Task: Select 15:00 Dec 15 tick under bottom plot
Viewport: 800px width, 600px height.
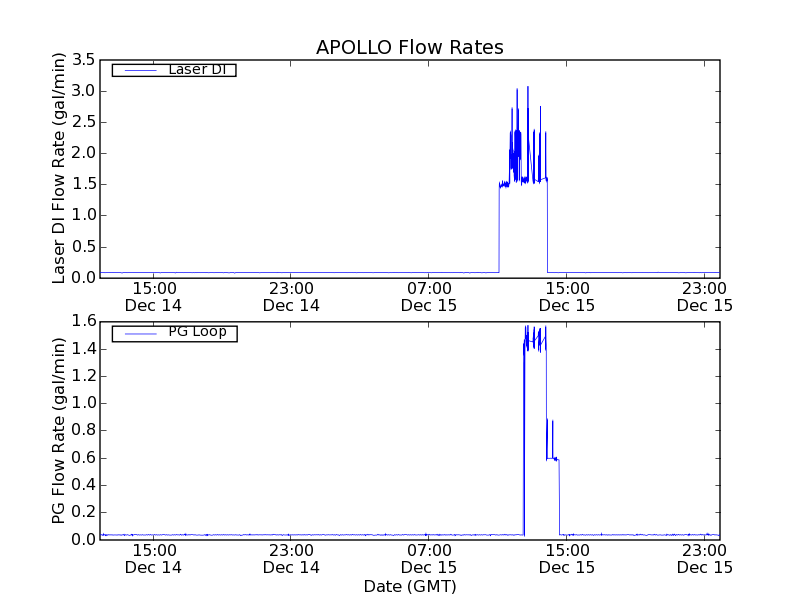Action: [x=566, y=558]
